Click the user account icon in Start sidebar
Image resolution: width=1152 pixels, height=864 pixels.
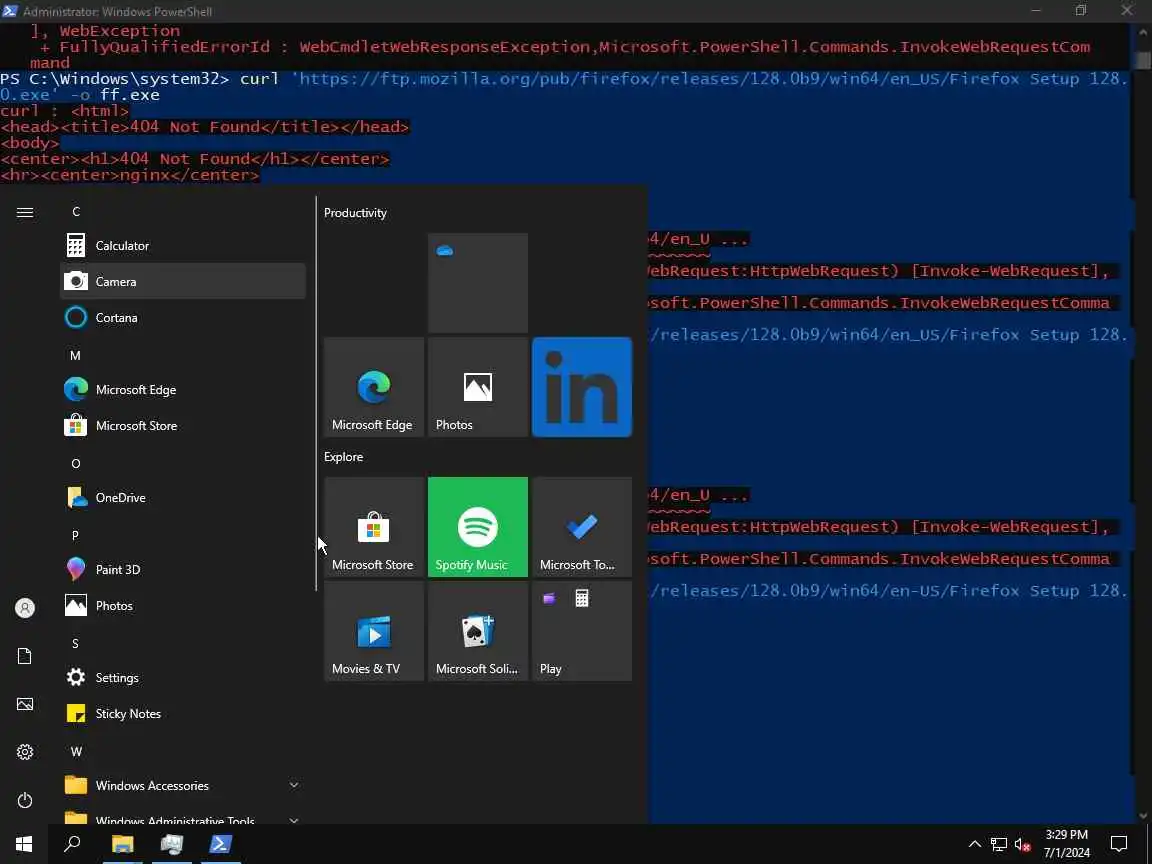click(25, 608)
